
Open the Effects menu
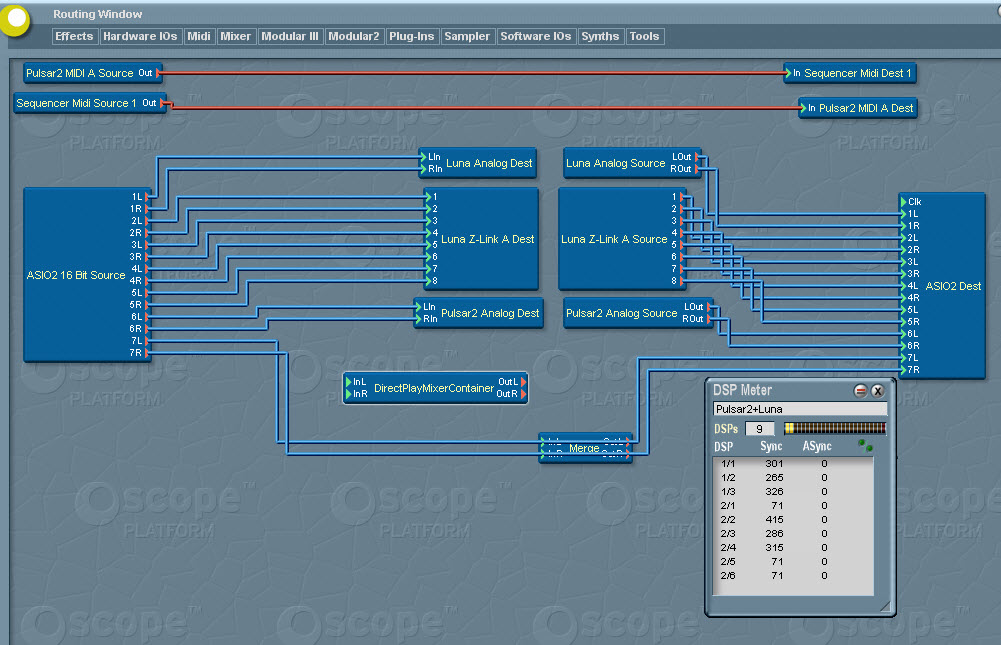(x=74, y=36)
